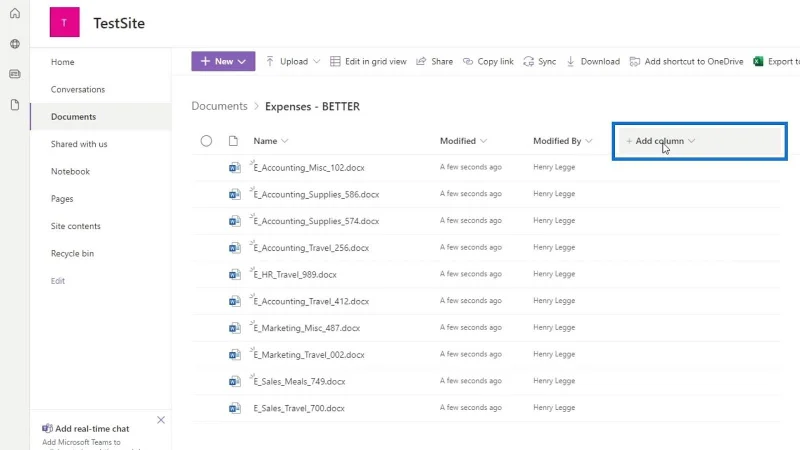Click the Upload arrow icon
This screenshot has width=800, height=450.
tap(270, 61)
